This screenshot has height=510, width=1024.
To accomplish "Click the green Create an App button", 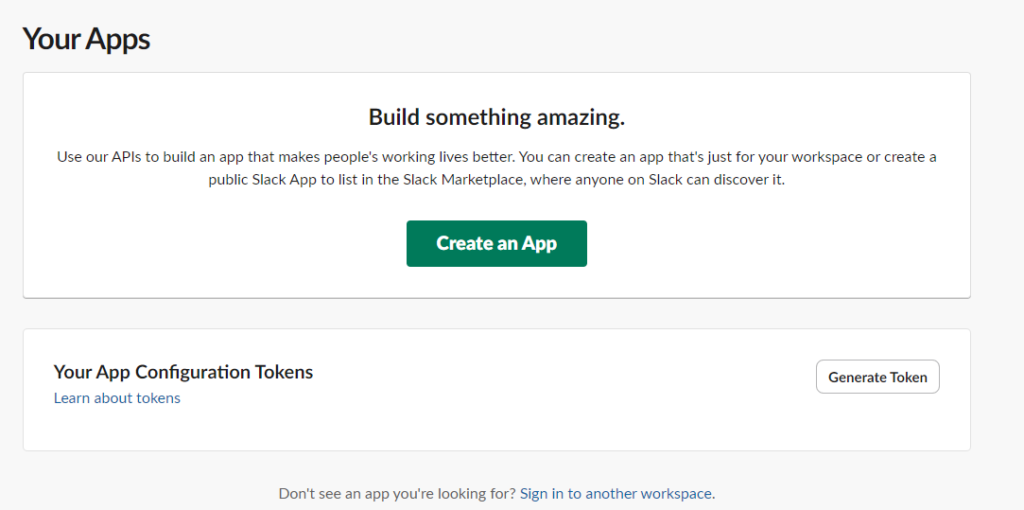I will coord(496,244).
